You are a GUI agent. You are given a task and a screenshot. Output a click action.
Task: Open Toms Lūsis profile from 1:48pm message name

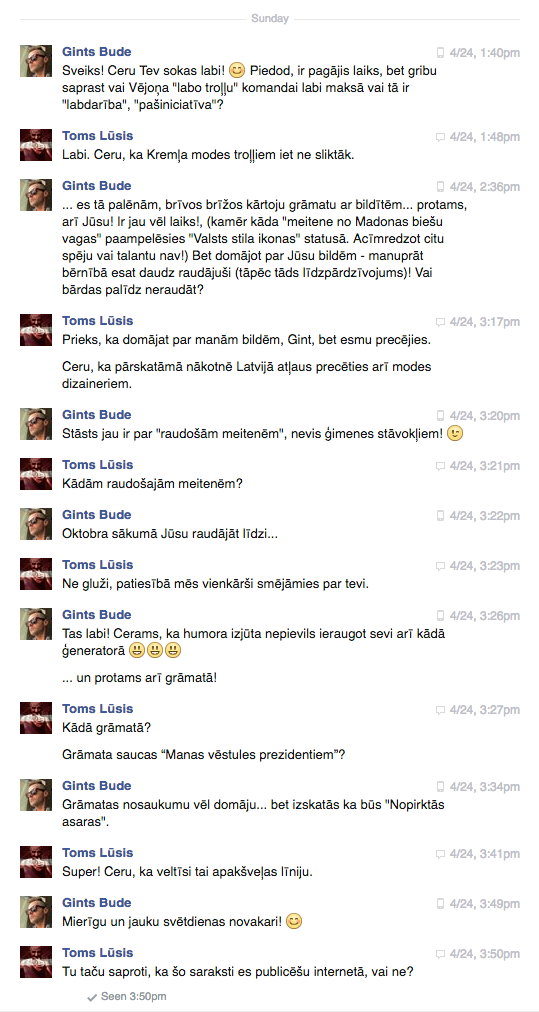tap(97, 136)
